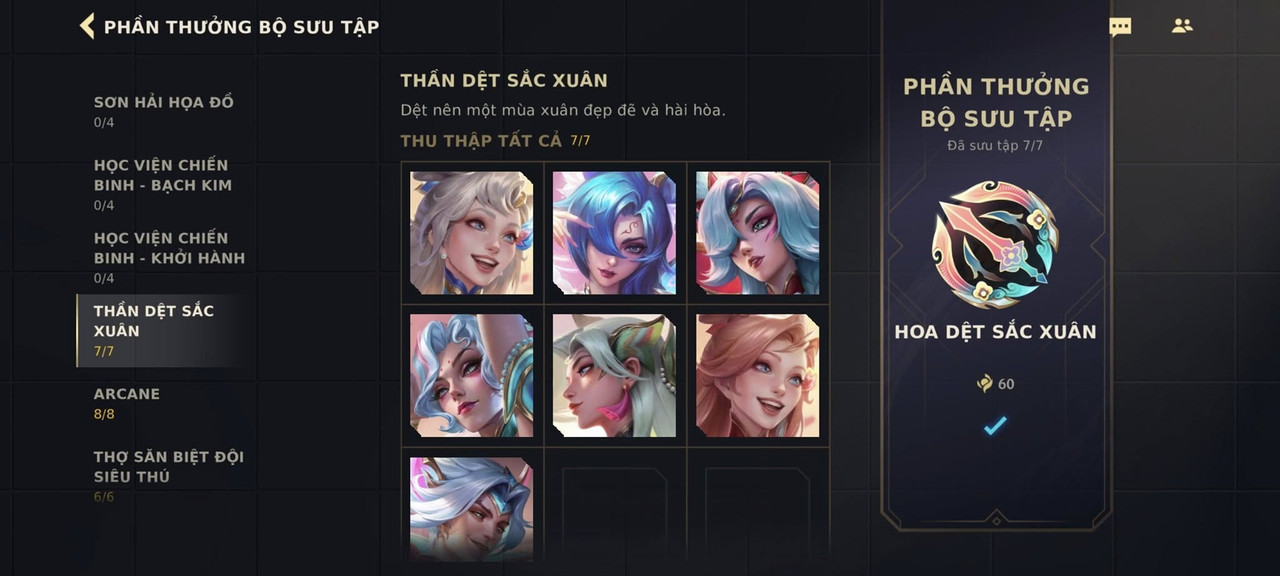
Task: Click the blue checkmark under the reward
Action: pyautogui.click(x=994, y=426)
